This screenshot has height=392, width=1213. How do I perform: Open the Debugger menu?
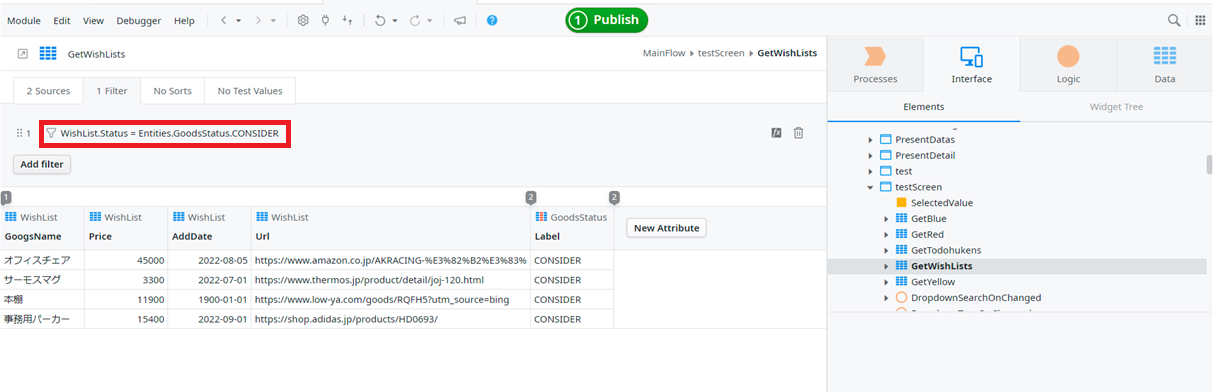pyautogui.click(x=138, y=20)
